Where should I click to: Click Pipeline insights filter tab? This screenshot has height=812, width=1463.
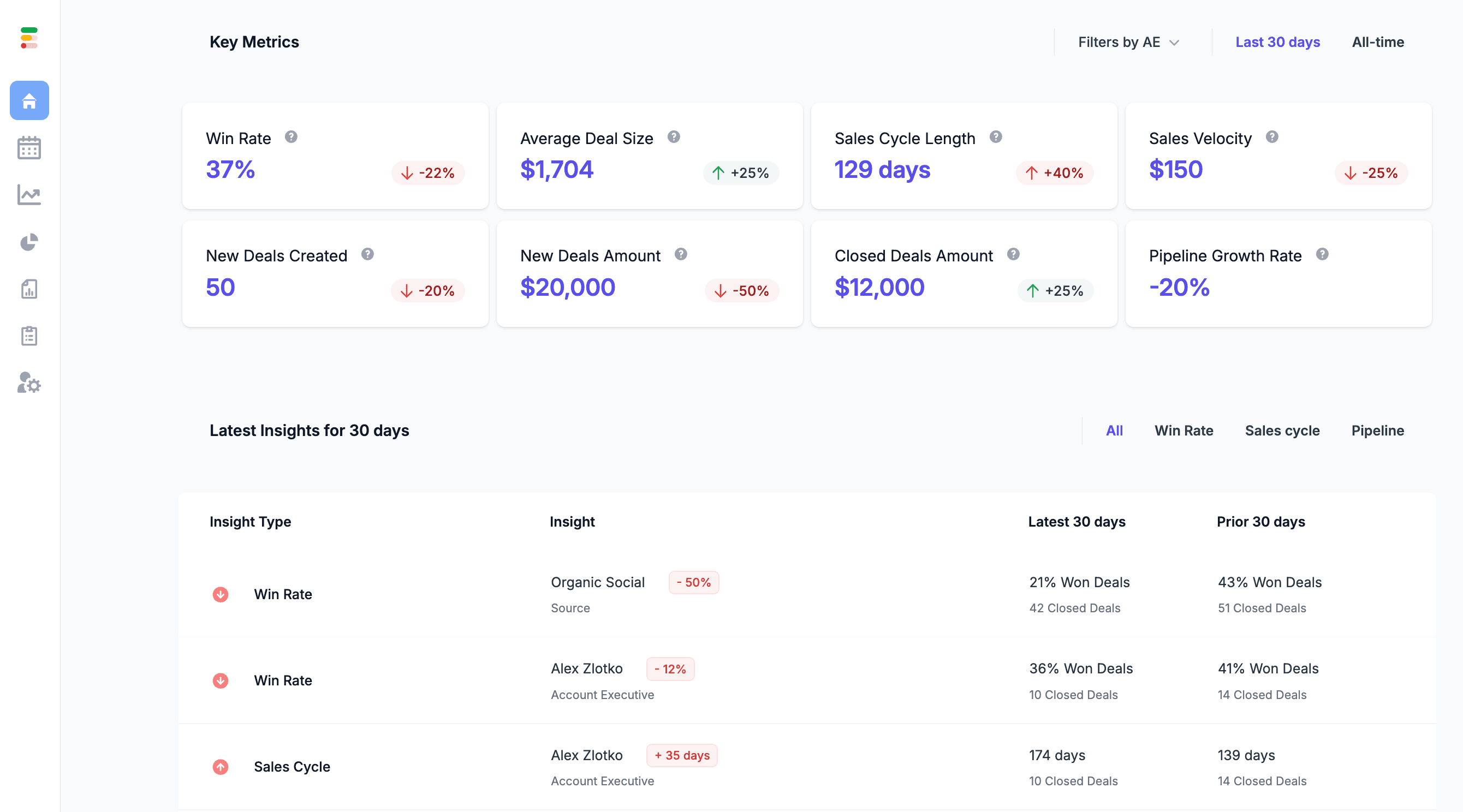(1378, 430)
